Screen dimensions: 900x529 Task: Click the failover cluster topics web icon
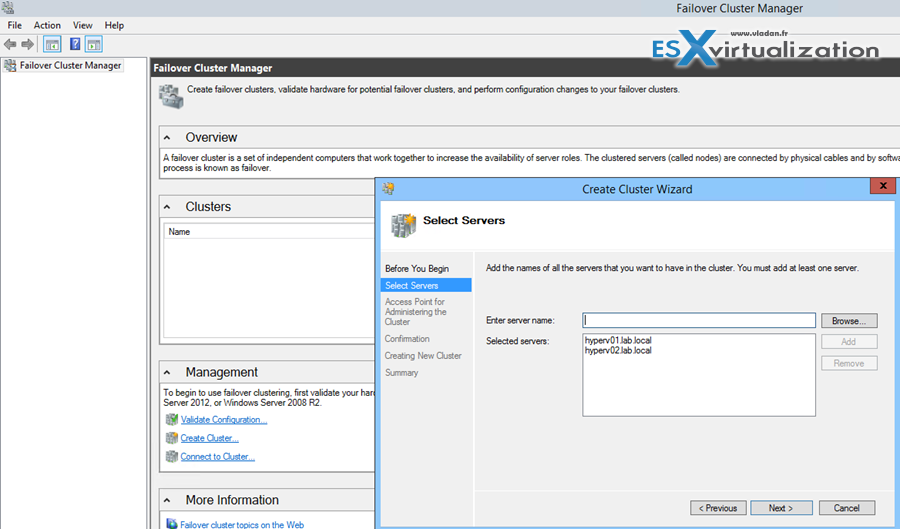172,524
